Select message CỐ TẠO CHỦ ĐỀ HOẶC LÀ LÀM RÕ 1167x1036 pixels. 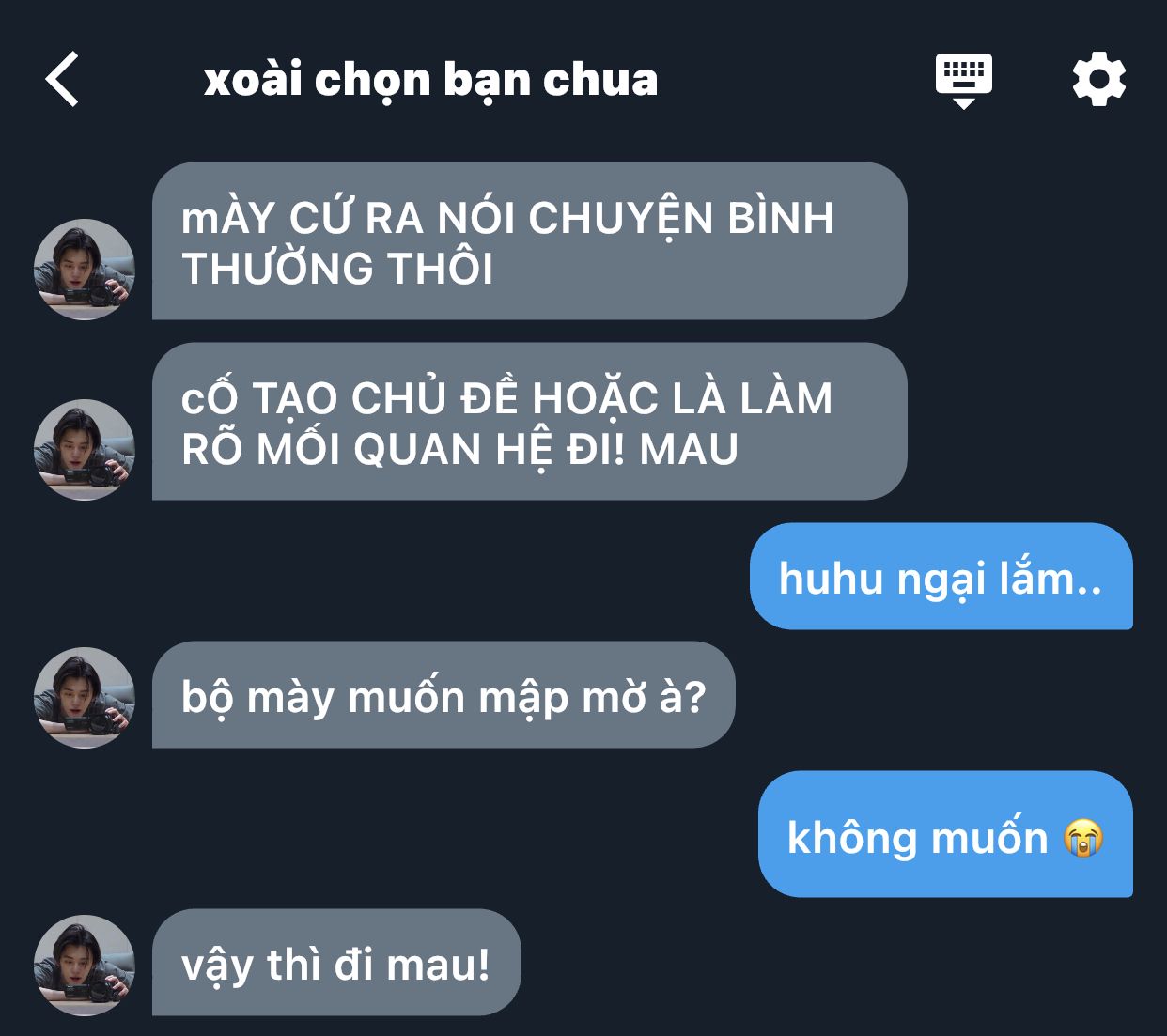coord(529,422)
